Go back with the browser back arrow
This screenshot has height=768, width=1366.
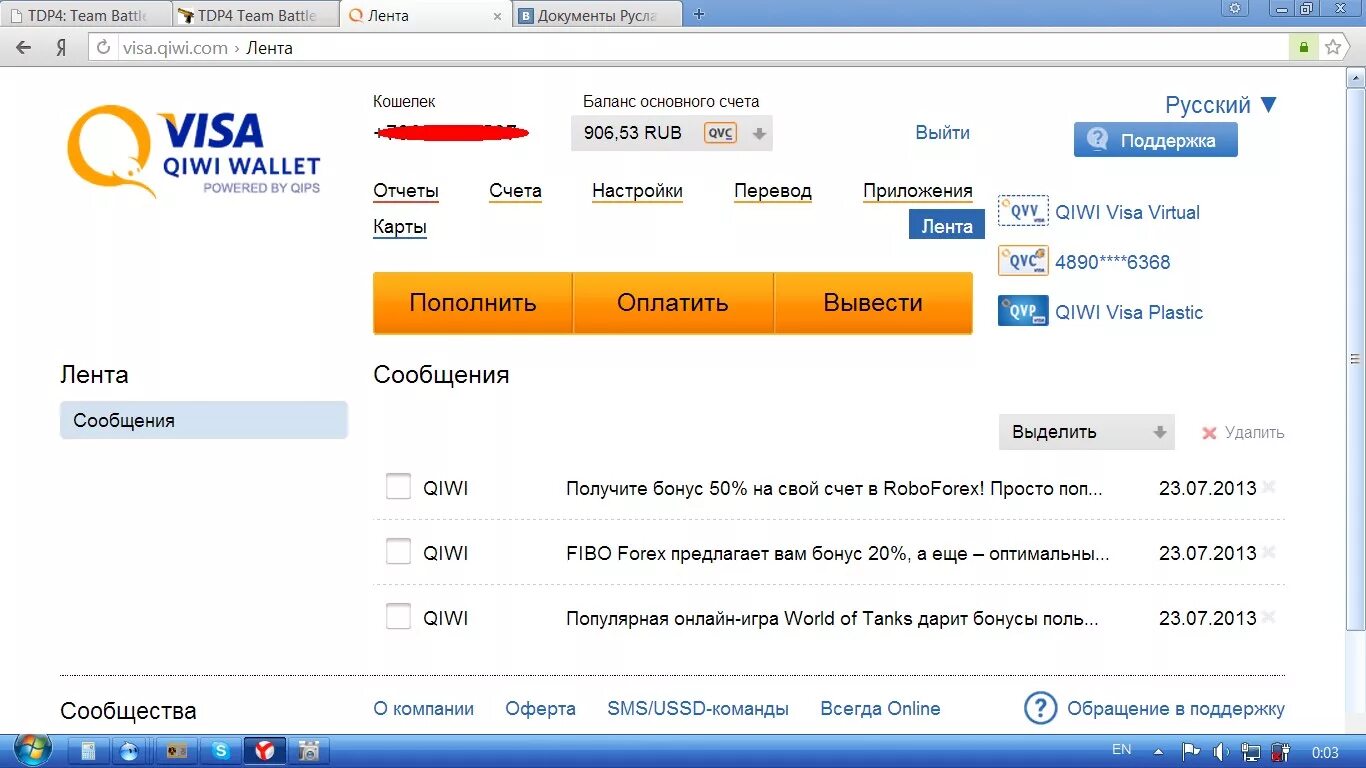coord(24,47)
